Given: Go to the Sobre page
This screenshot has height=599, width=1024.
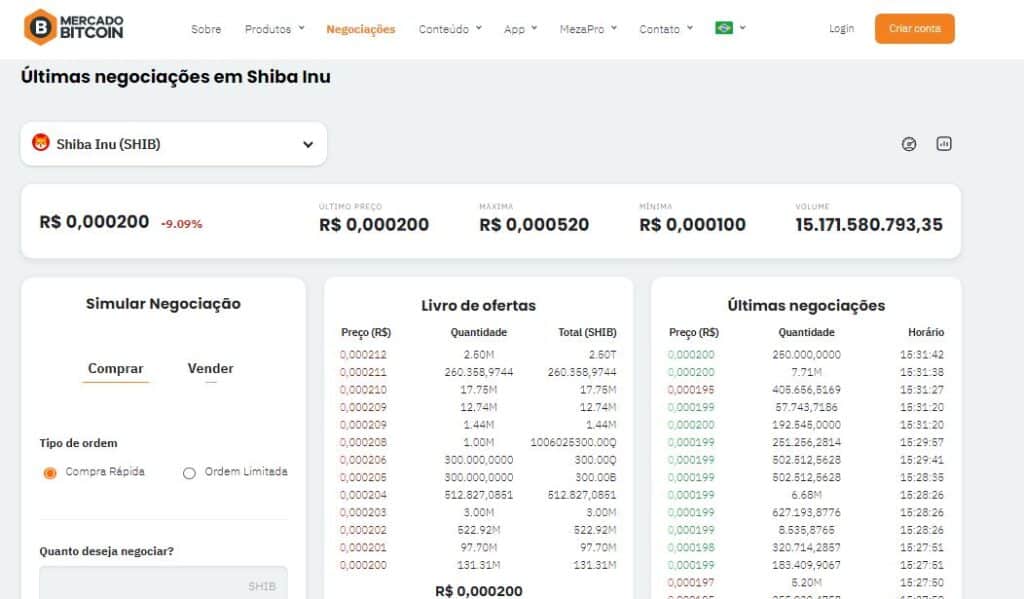Looking at the screenshot, I should [x=206, y=29].
